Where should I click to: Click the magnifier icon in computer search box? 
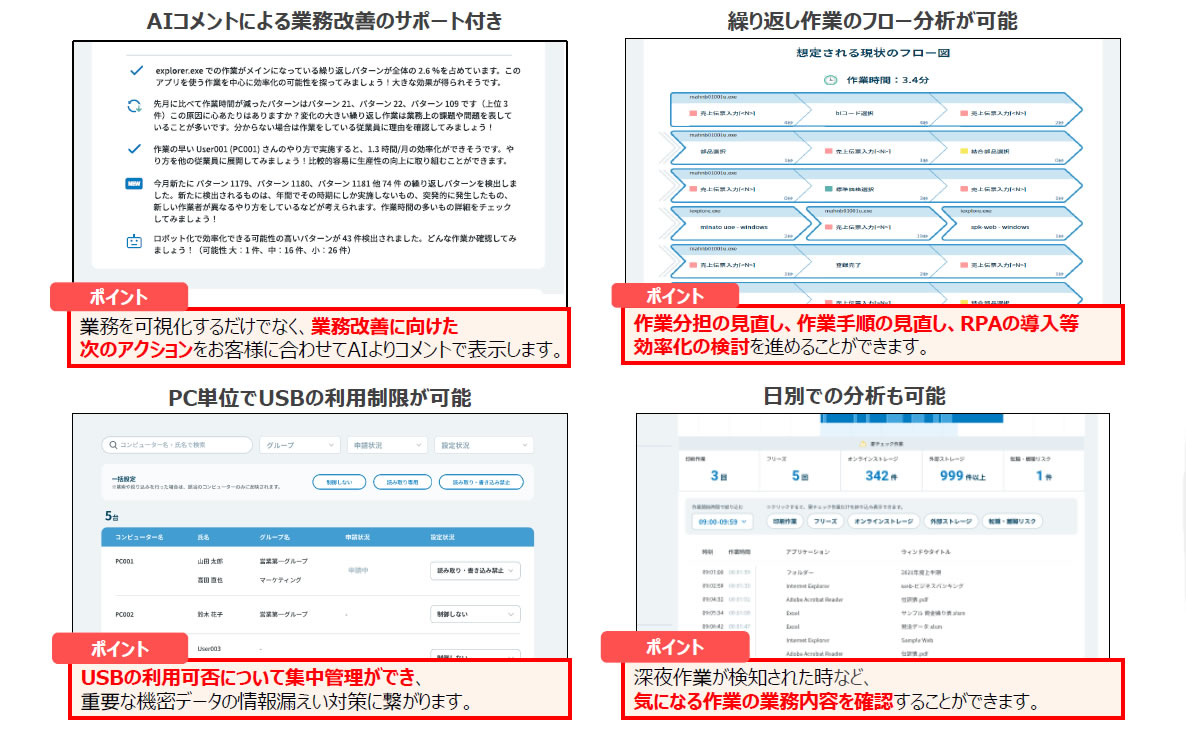click(x=113, y=445)
